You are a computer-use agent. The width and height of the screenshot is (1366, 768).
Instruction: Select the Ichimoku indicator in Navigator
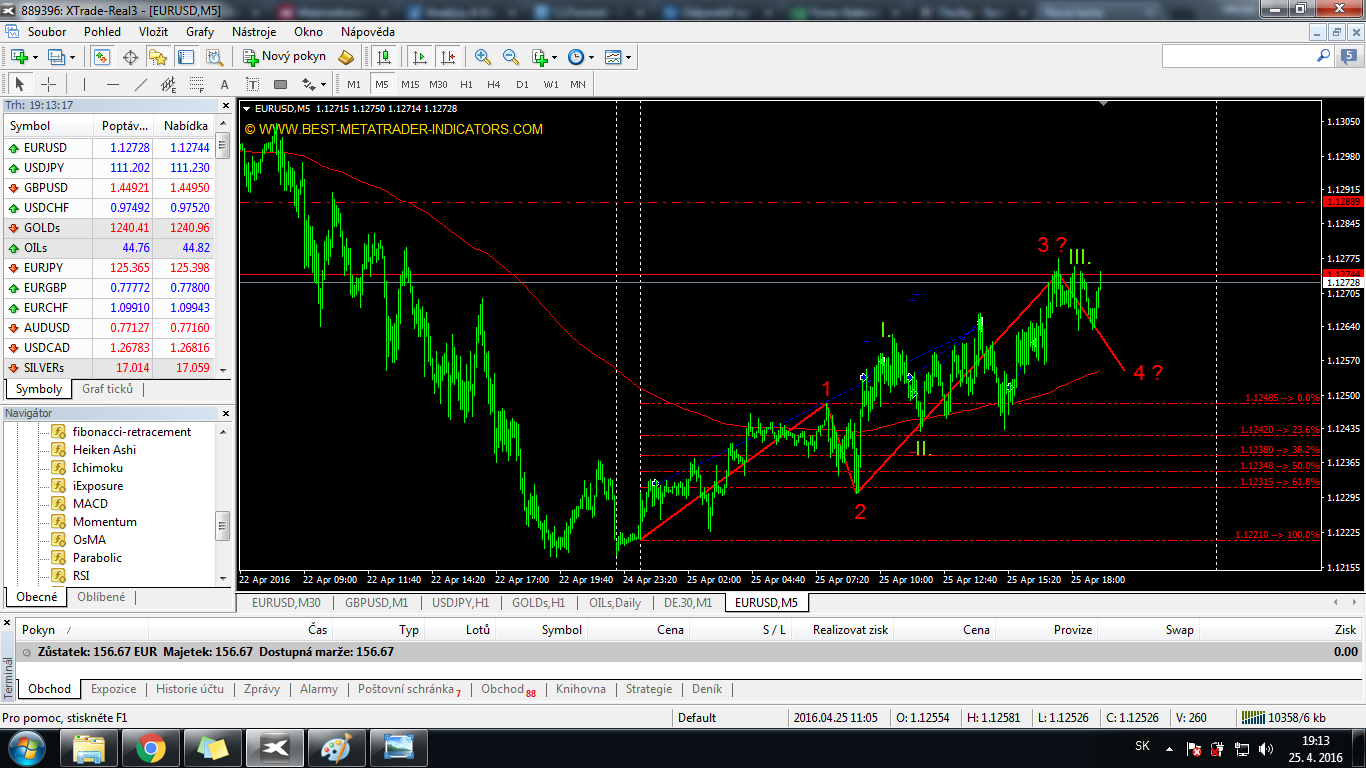pos(98,468)
